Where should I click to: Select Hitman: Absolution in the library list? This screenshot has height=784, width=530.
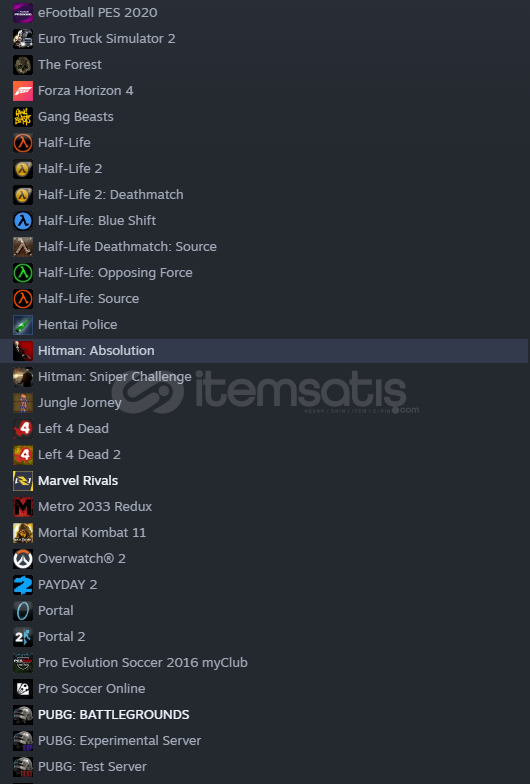click(x=264, y=351)
